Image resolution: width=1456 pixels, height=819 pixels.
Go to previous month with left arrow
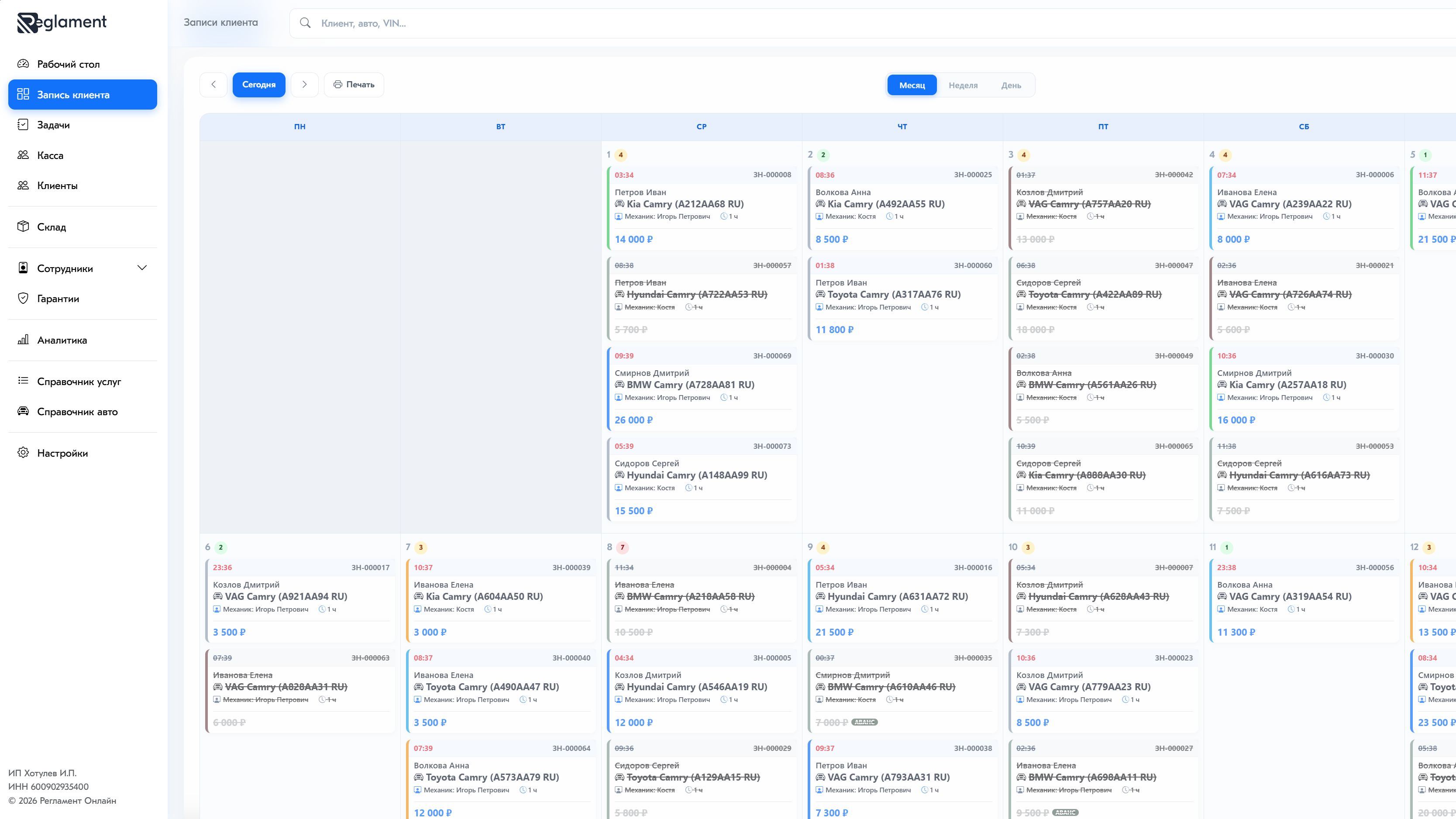click(x=213, y=85)
